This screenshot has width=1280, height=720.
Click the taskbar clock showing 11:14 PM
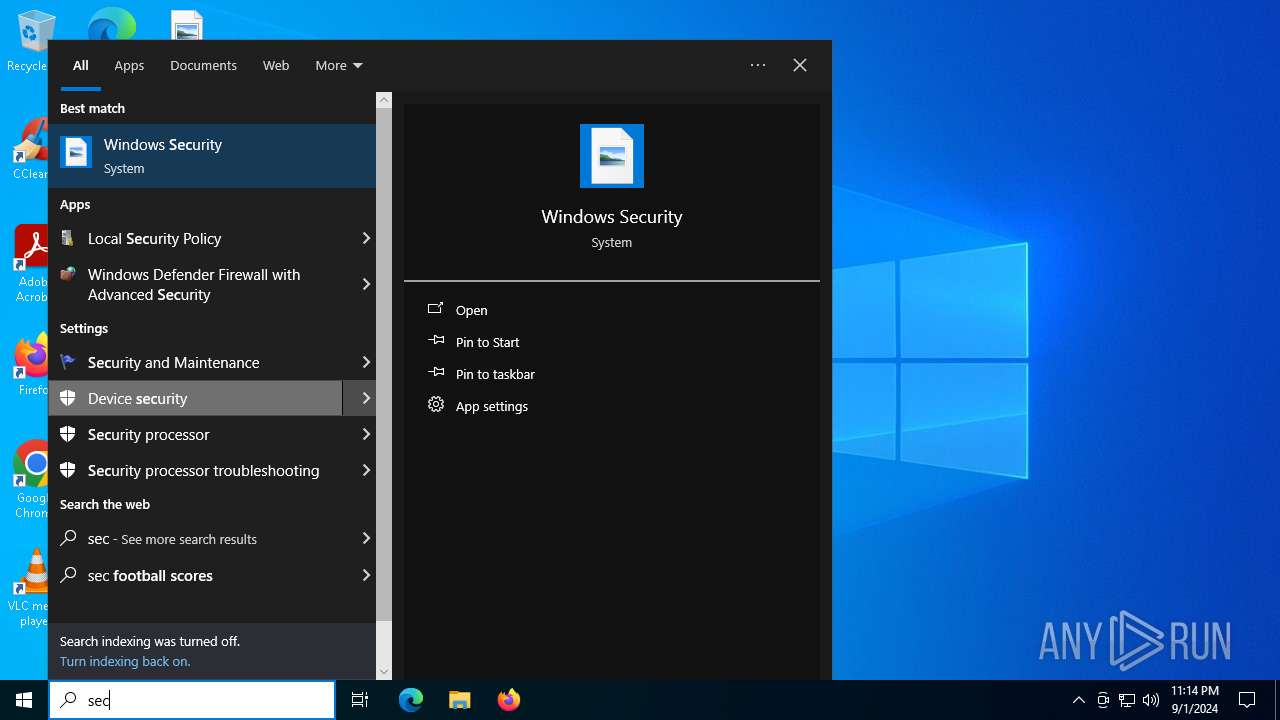pos(1195,700)
